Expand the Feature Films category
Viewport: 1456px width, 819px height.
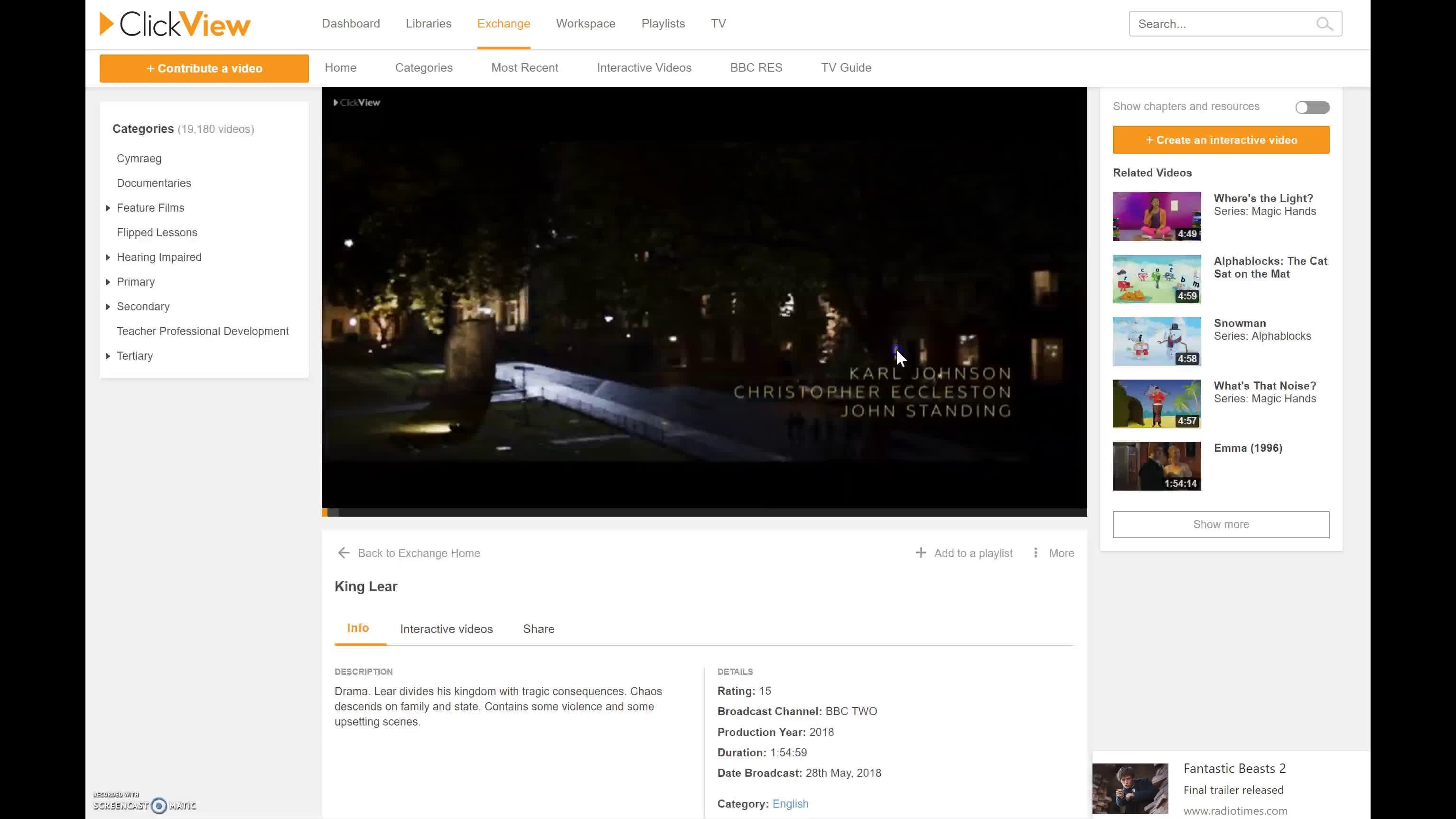point(108,207)
